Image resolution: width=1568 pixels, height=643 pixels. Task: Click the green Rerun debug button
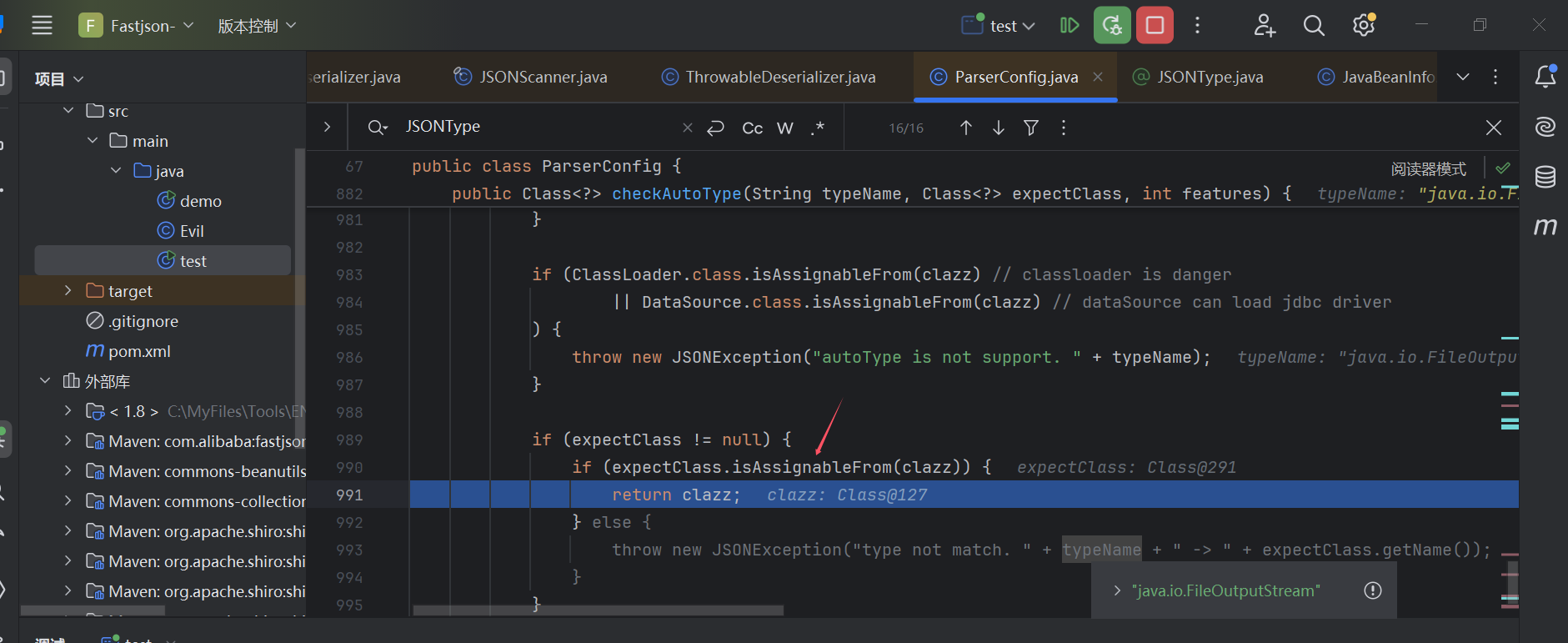pyautogui.click(x=1112, y=25)
